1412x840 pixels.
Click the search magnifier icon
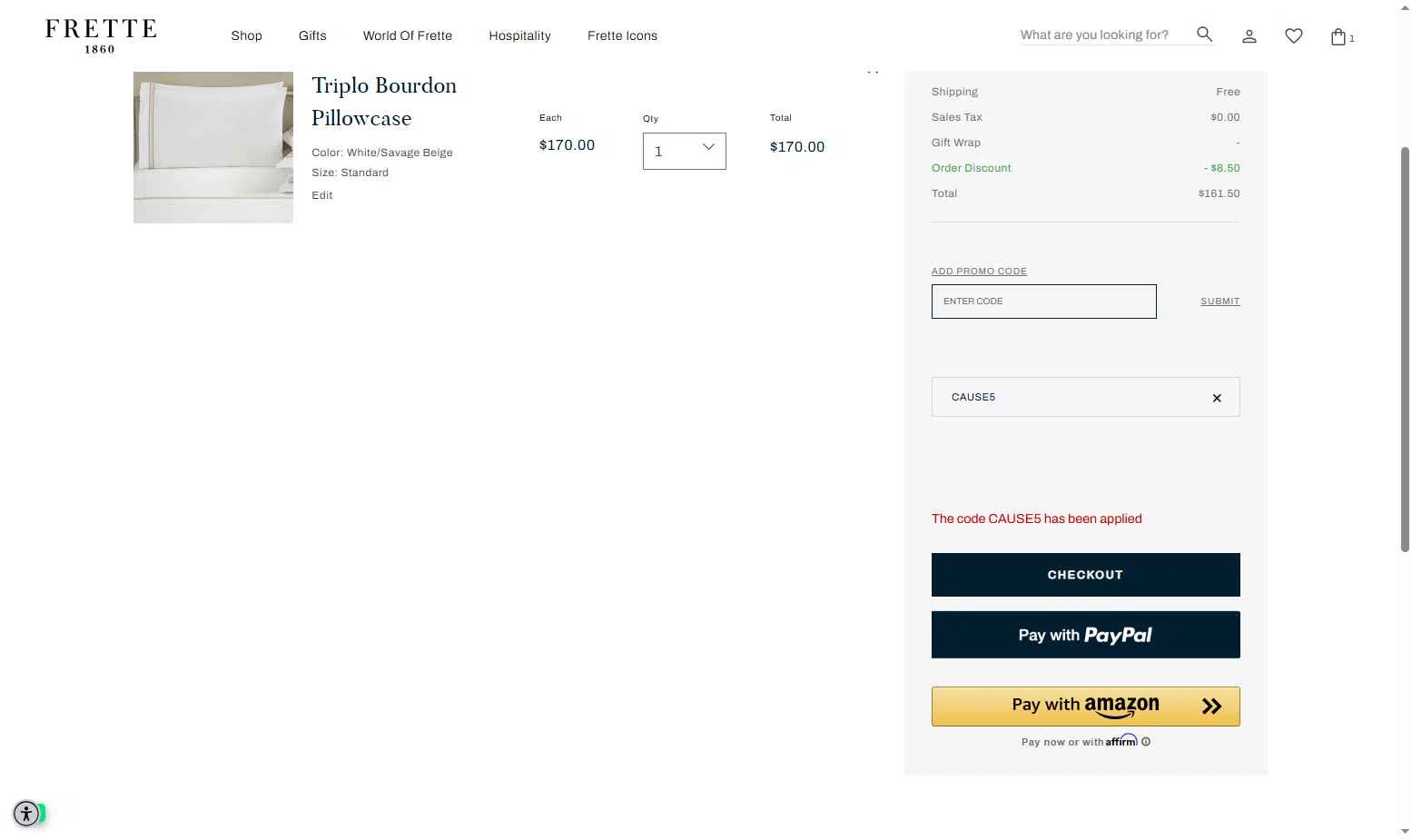point(1205,35)
